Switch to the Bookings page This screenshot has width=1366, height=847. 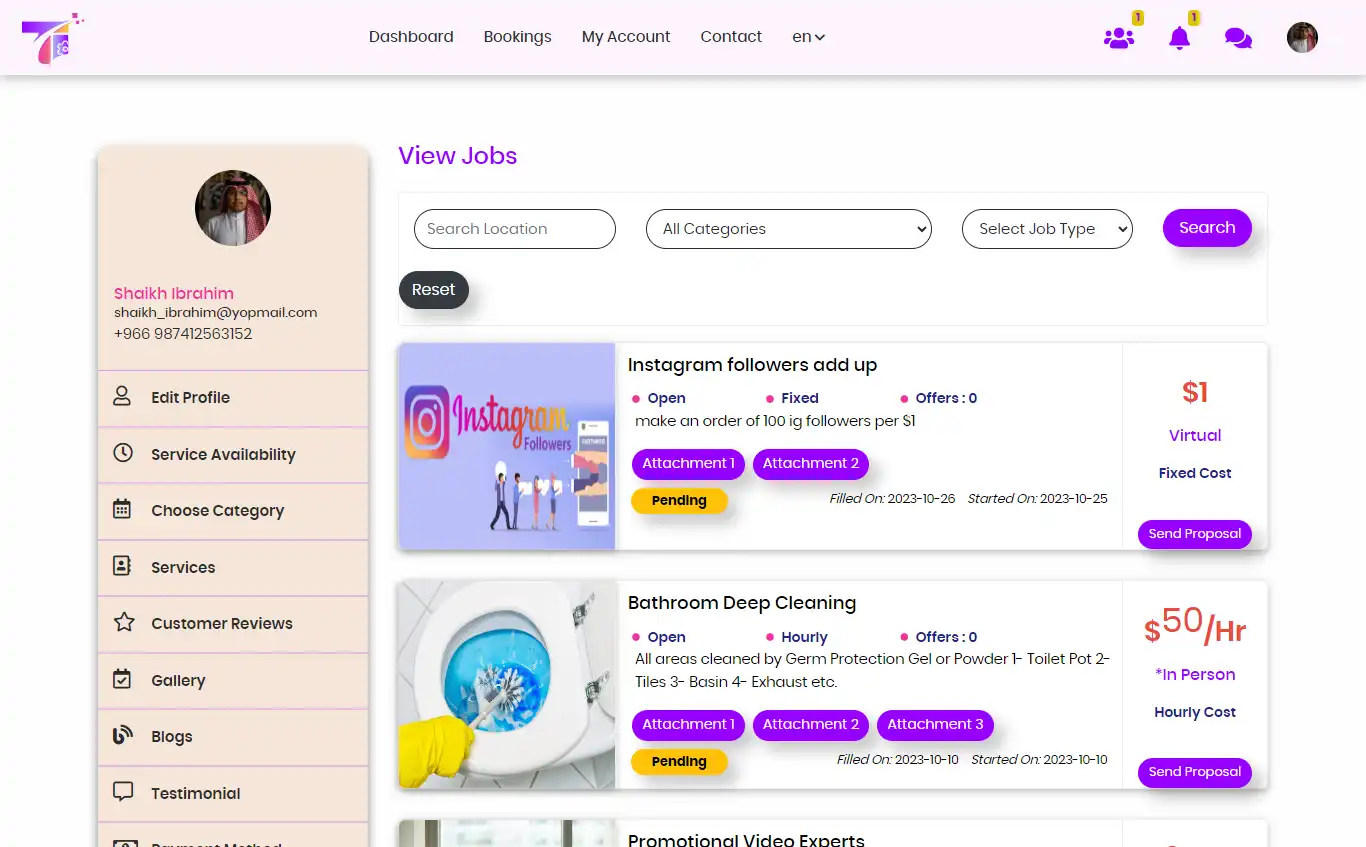[517, 36]
